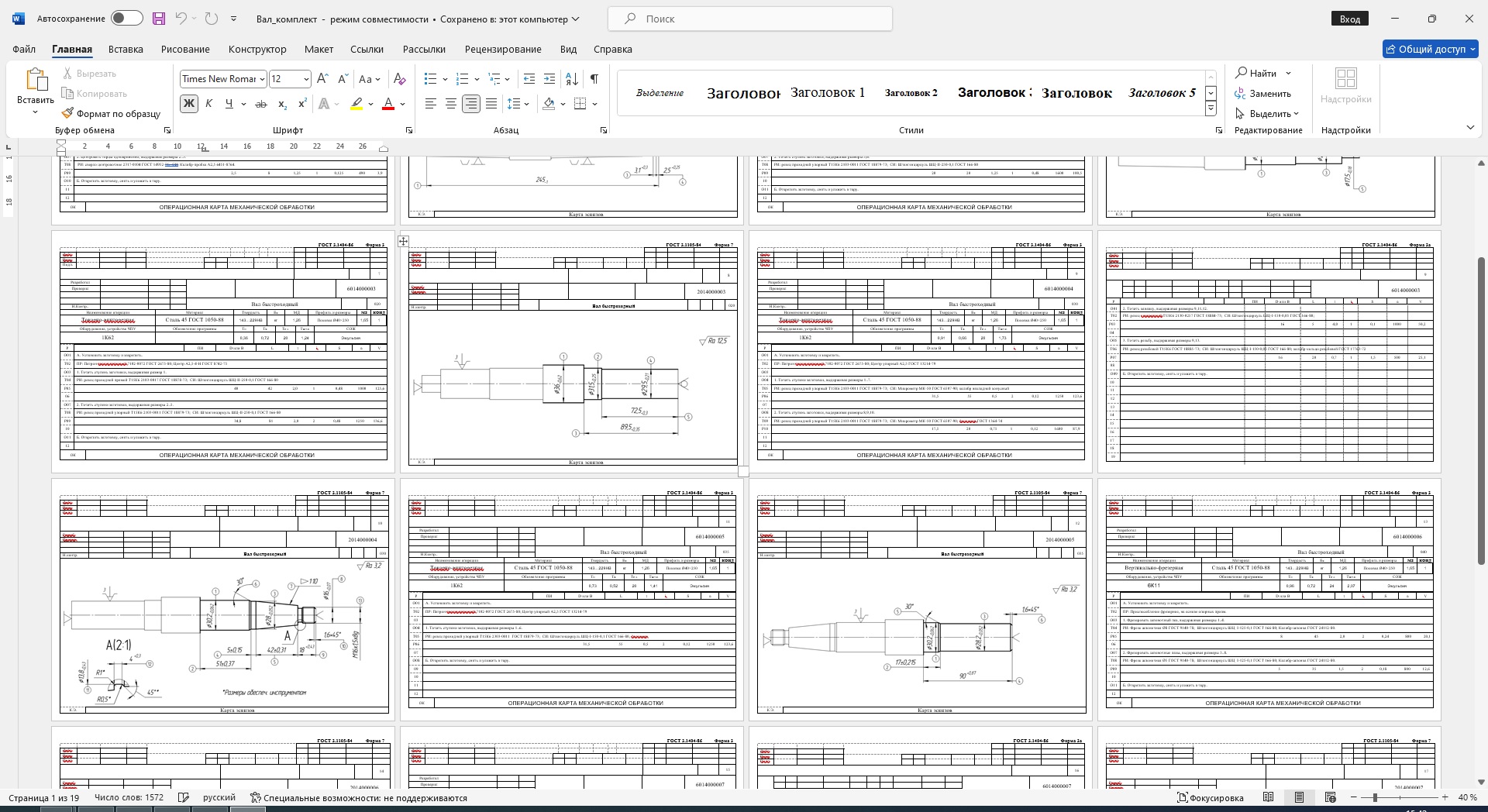The image size is (1488, 812).
Task: Click the Заменить button
Action: (x=1263, y=94)
